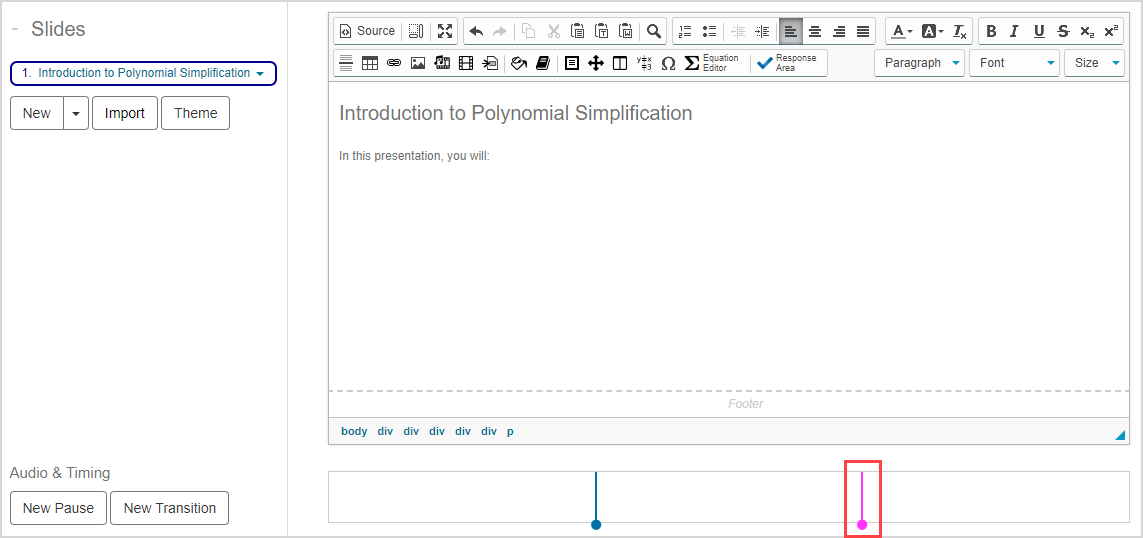Click the insert image icon
The width and height of the screenshot is (1143, 538).
[x=418, y=63]
